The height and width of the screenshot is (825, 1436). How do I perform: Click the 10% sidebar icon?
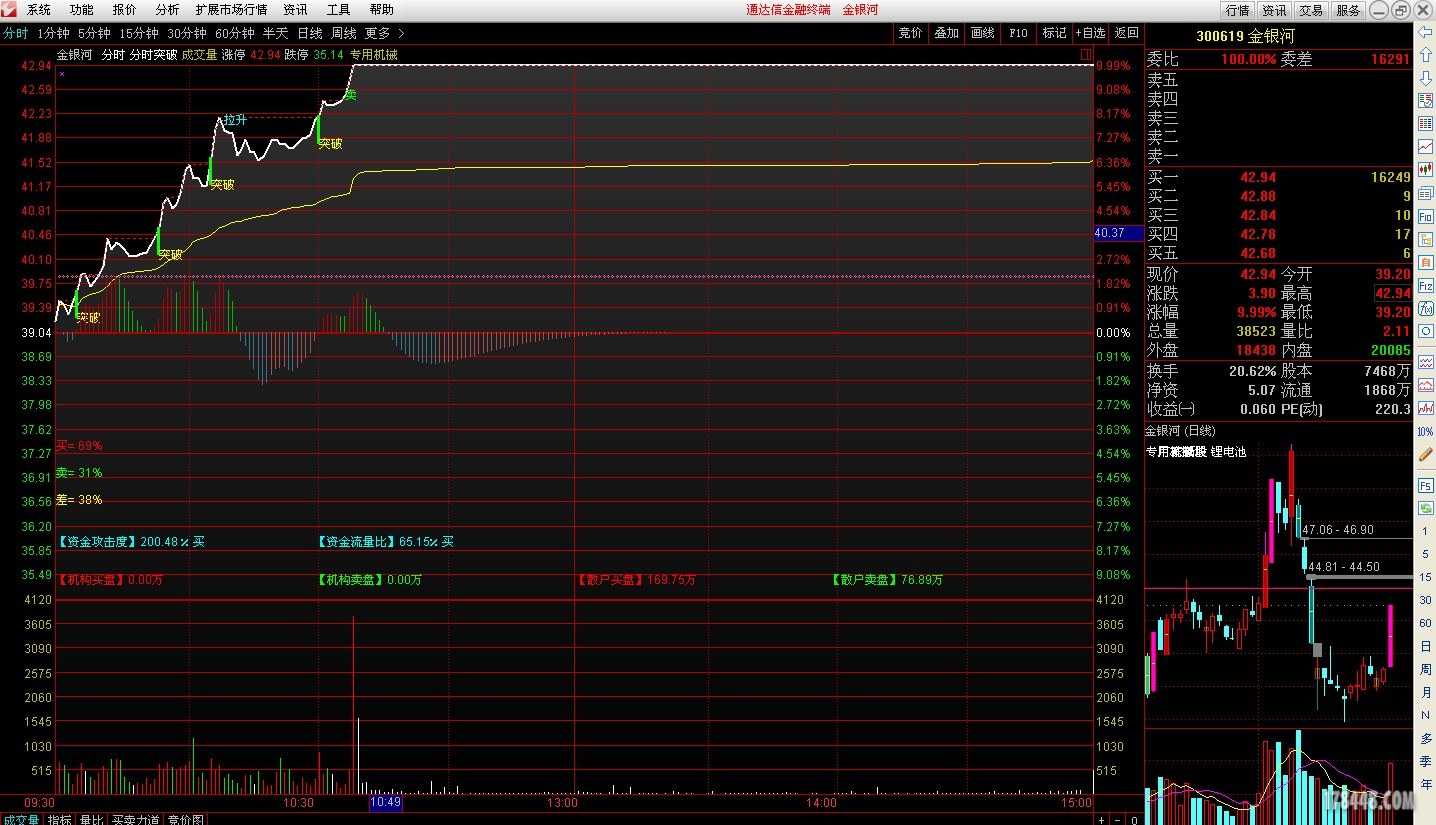coord(1425,431)
